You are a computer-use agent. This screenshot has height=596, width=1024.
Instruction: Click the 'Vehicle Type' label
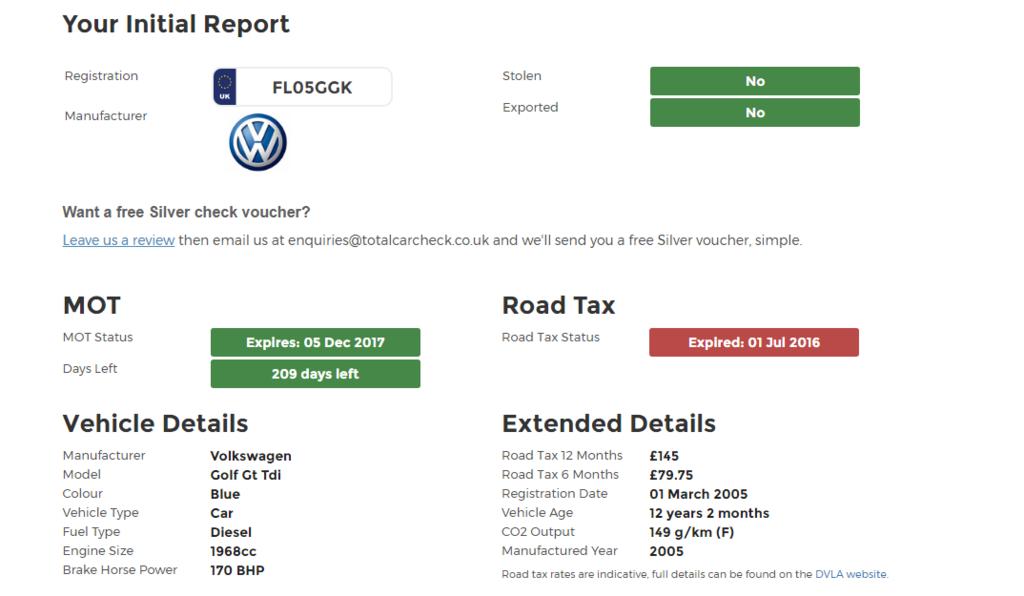(x=101, y=512)
